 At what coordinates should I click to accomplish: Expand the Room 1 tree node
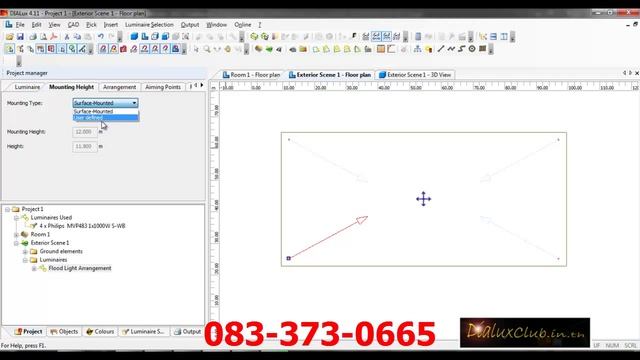[16, 235]
